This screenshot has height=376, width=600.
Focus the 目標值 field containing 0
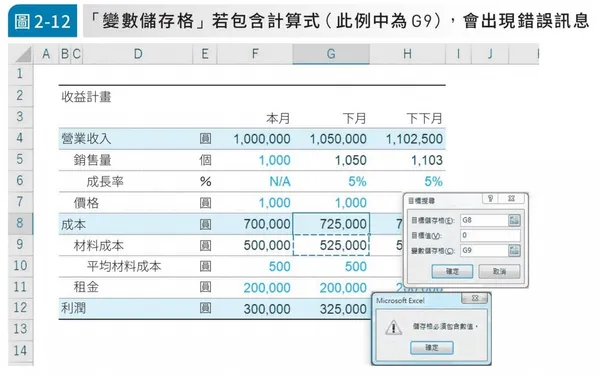coord(490,235)
